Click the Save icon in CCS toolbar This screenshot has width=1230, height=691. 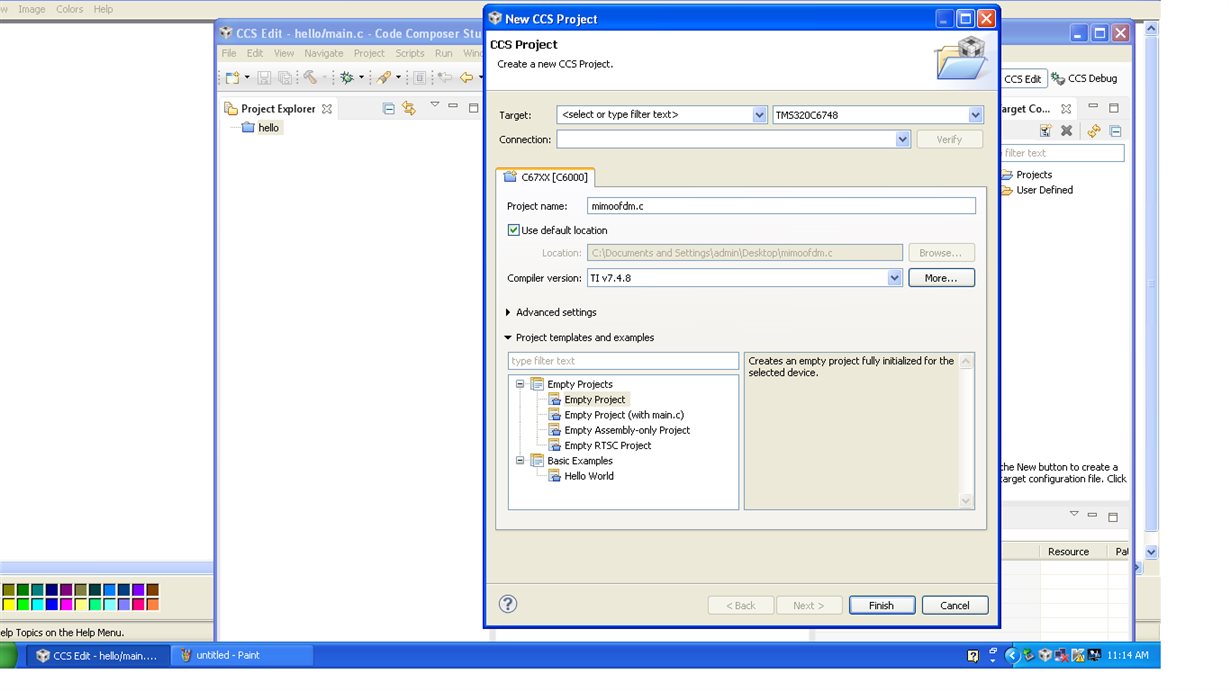264,78
